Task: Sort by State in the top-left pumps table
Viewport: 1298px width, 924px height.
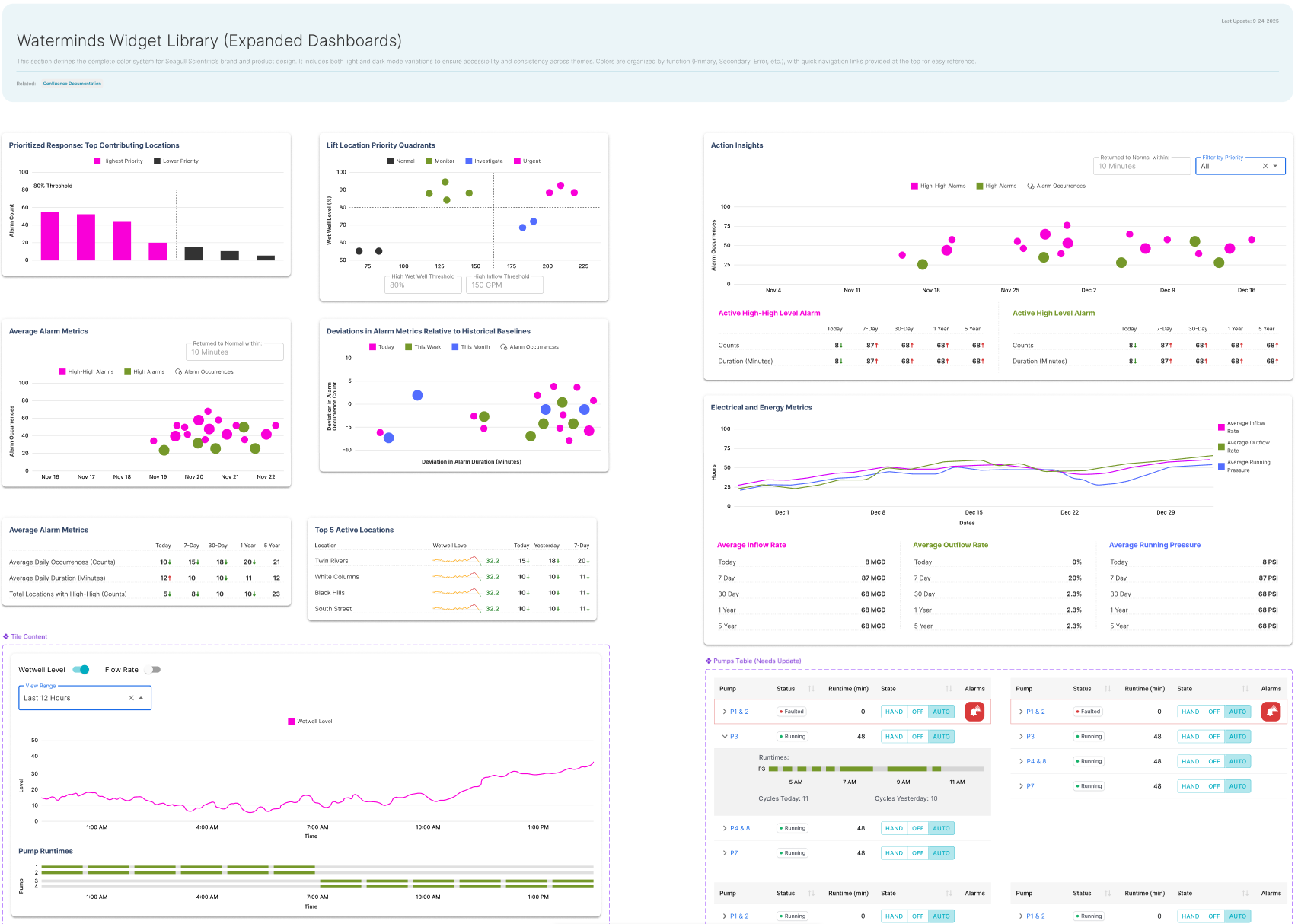Action: coord(949,689)
